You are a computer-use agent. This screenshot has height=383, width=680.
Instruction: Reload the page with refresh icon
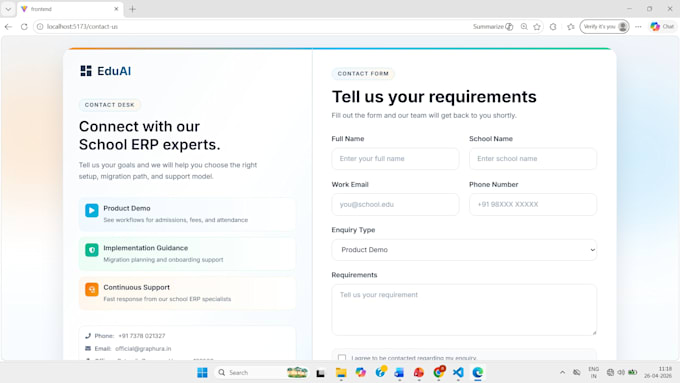point(24,26)
